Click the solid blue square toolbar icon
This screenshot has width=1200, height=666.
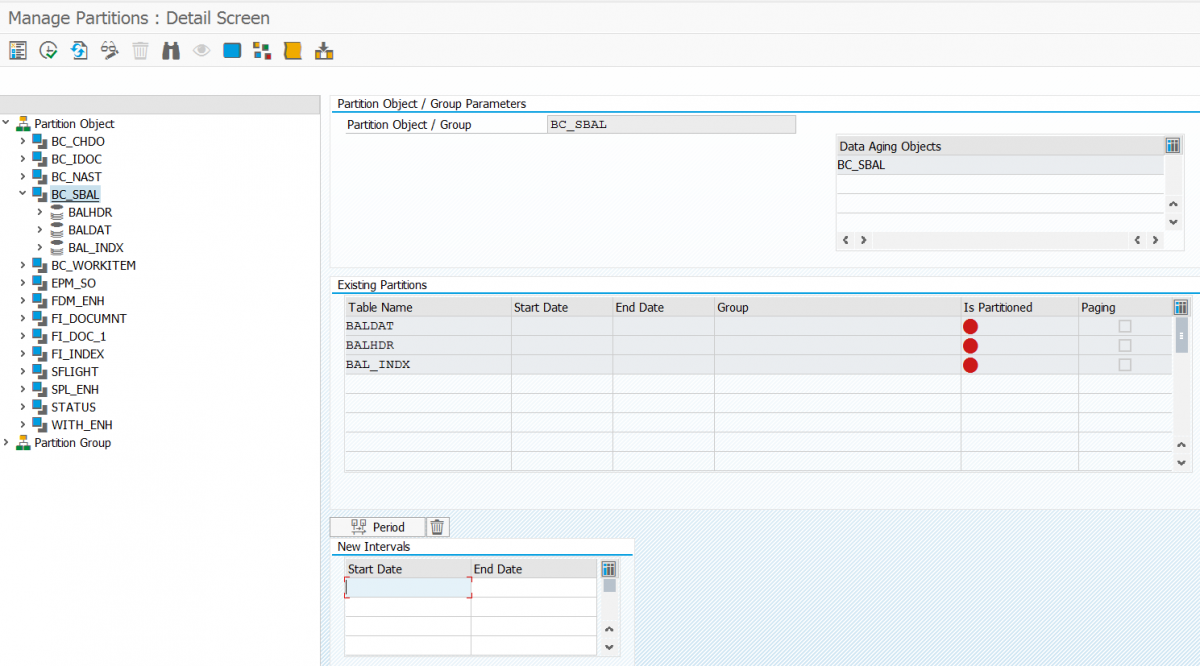[x=232, y=50]
